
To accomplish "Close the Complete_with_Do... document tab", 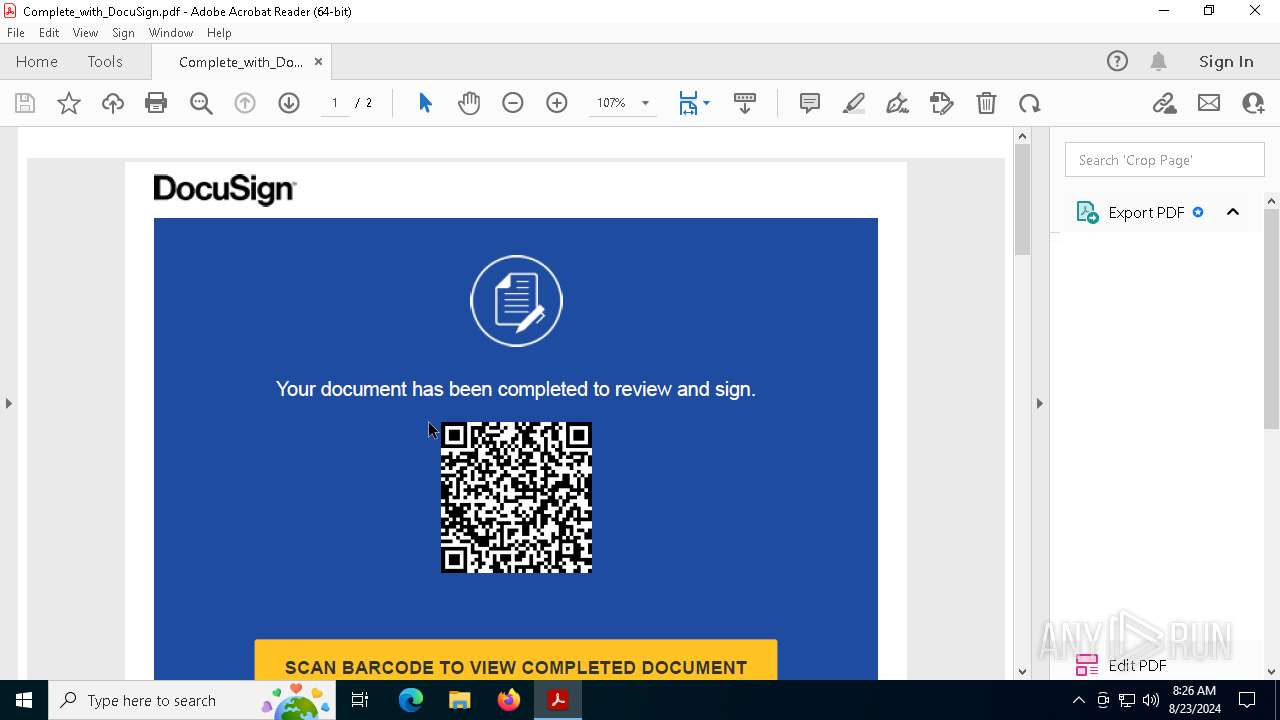I will (318, 62).
